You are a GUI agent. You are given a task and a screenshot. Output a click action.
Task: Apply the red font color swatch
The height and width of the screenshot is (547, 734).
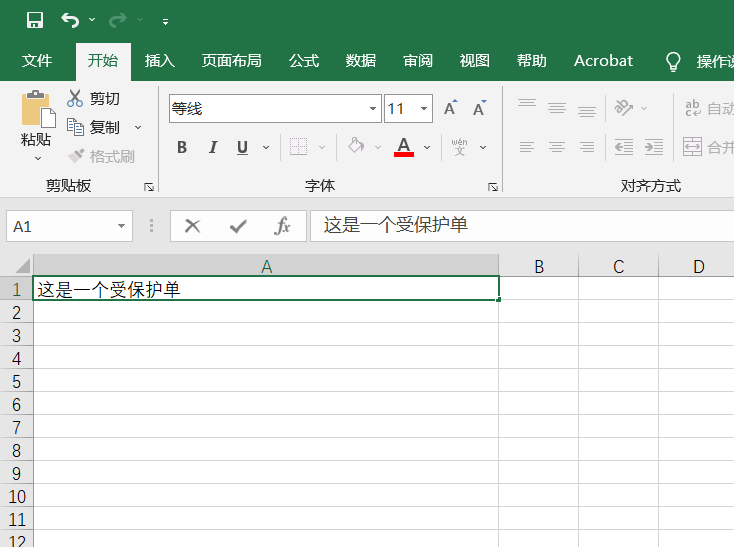tap(404, 147)
